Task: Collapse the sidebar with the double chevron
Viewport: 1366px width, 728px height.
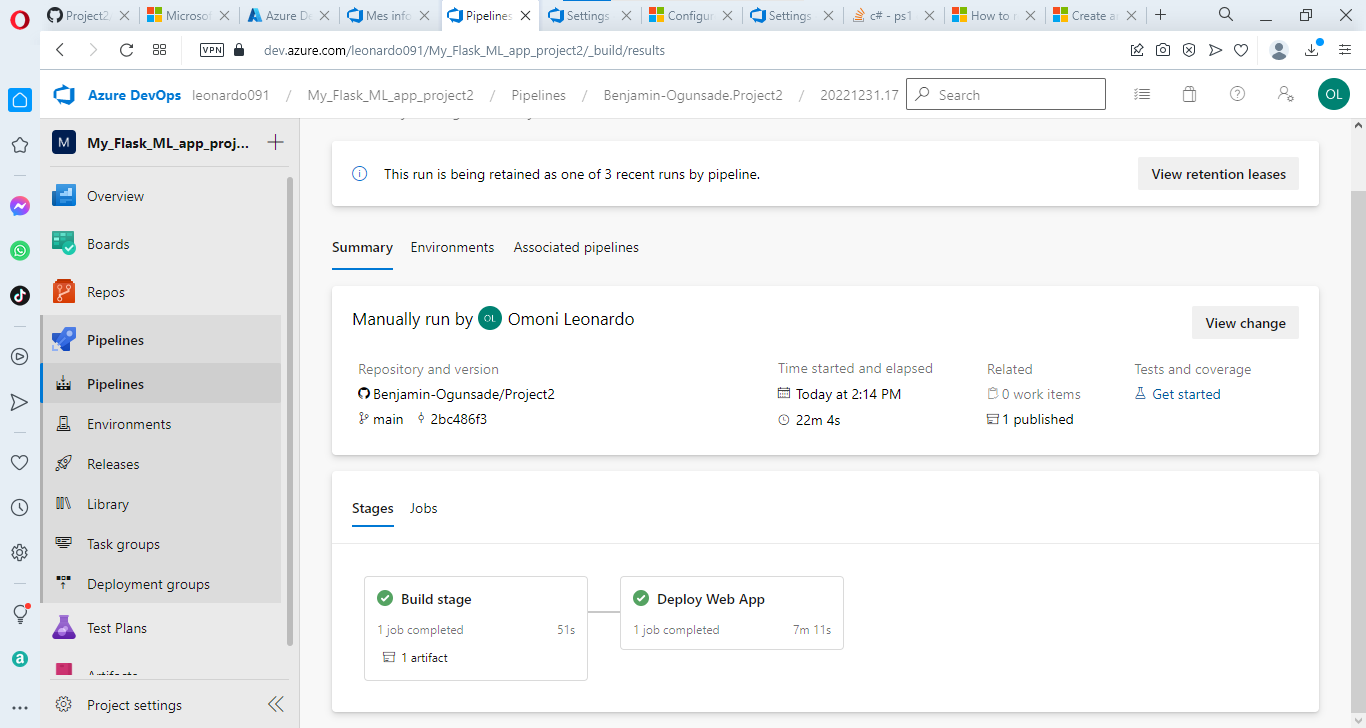Action: [275, 703]
